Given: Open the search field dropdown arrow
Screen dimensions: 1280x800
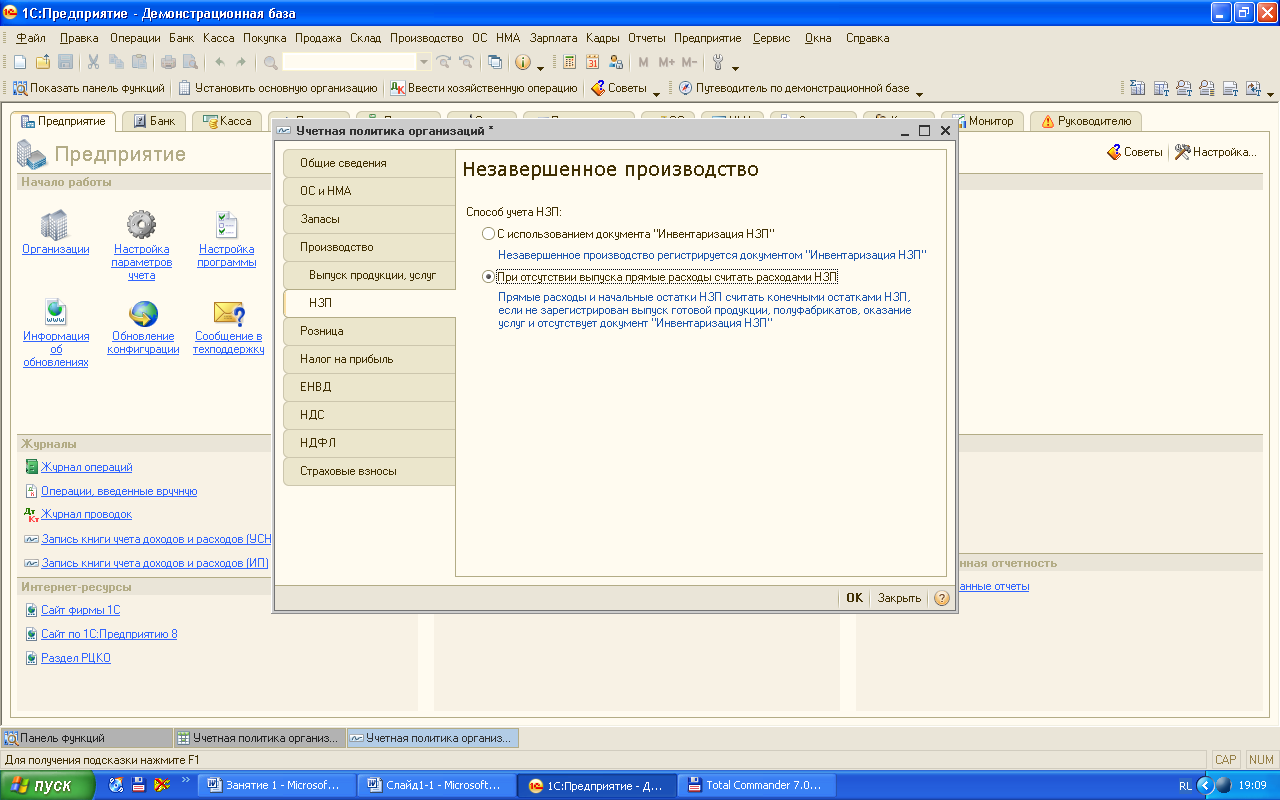Looking at the screenshot, I should (x=423, y=62).
